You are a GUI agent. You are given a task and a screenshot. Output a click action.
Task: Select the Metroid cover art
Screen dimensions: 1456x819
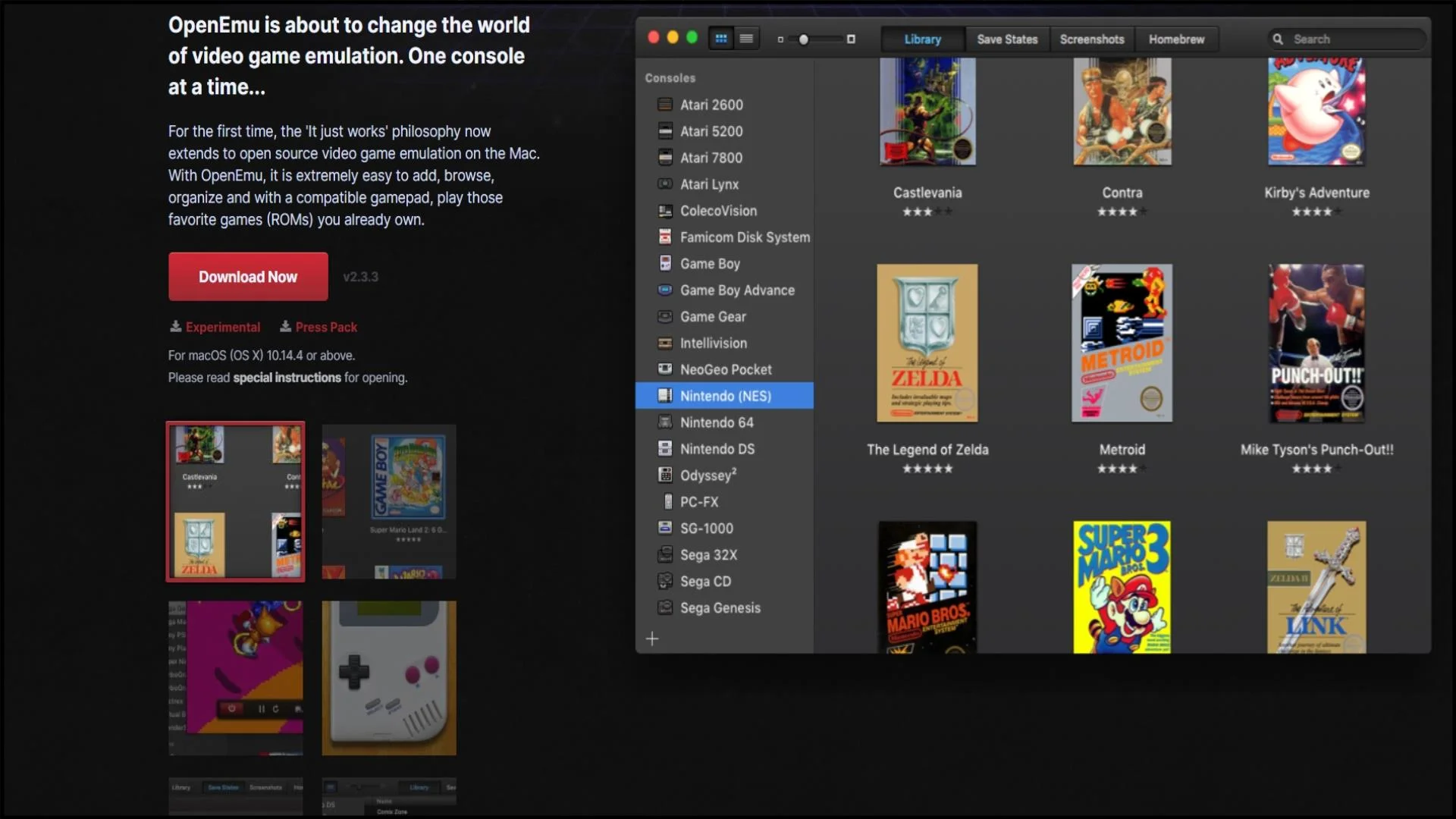(1122, 343)
